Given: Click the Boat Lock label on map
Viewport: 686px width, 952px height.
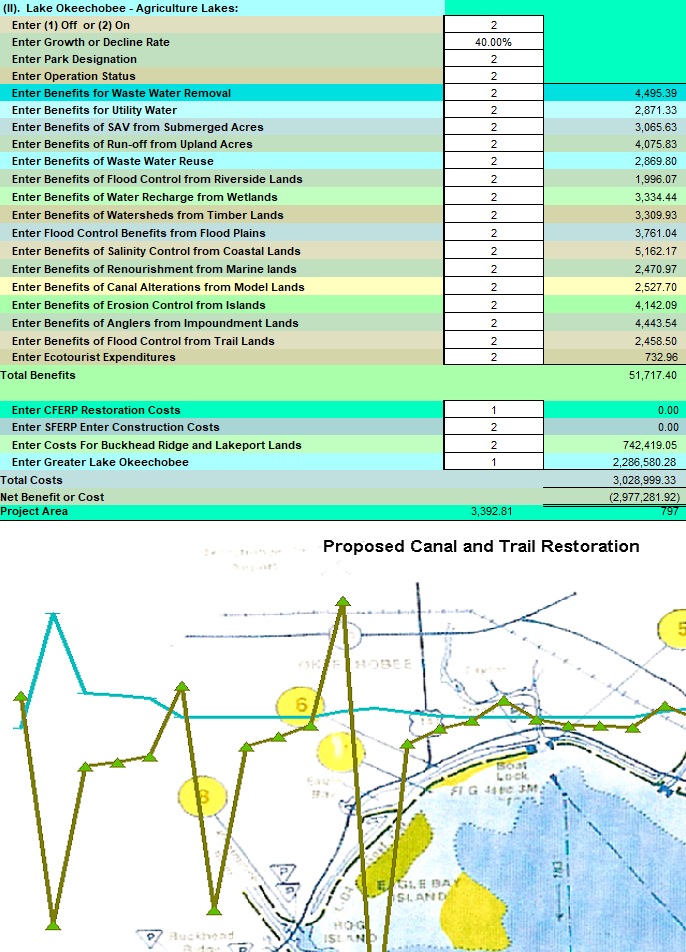Looking at the screenshot, I should (x=511, y=770).
